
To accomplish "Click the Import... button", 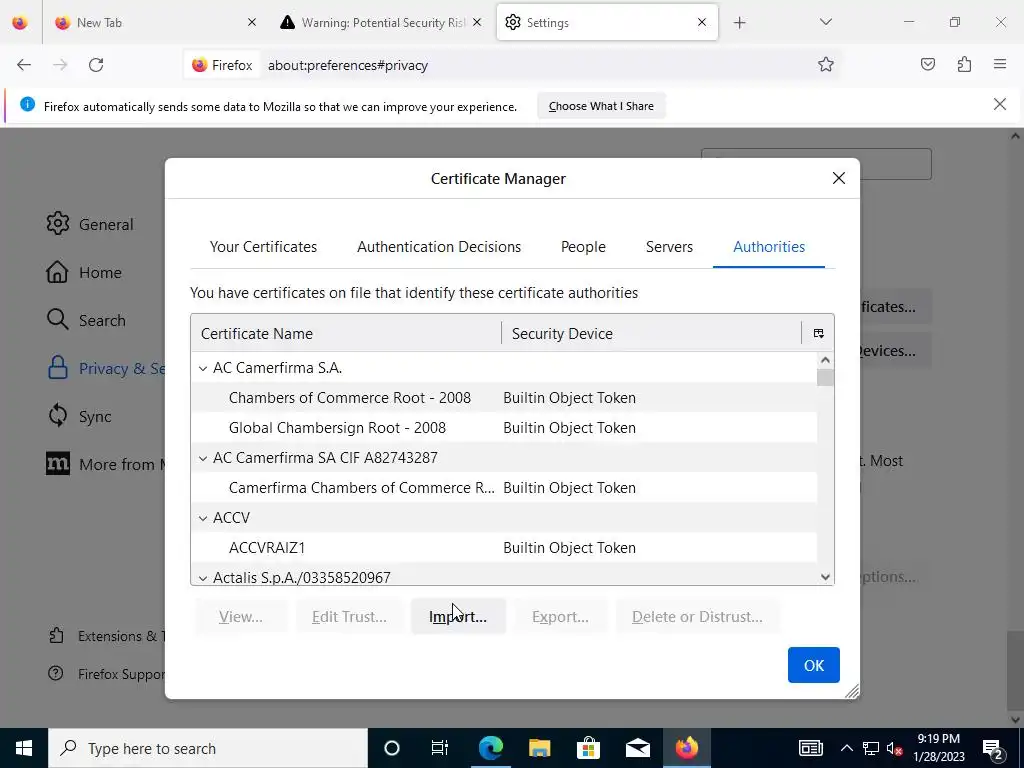I will point(458,616).
